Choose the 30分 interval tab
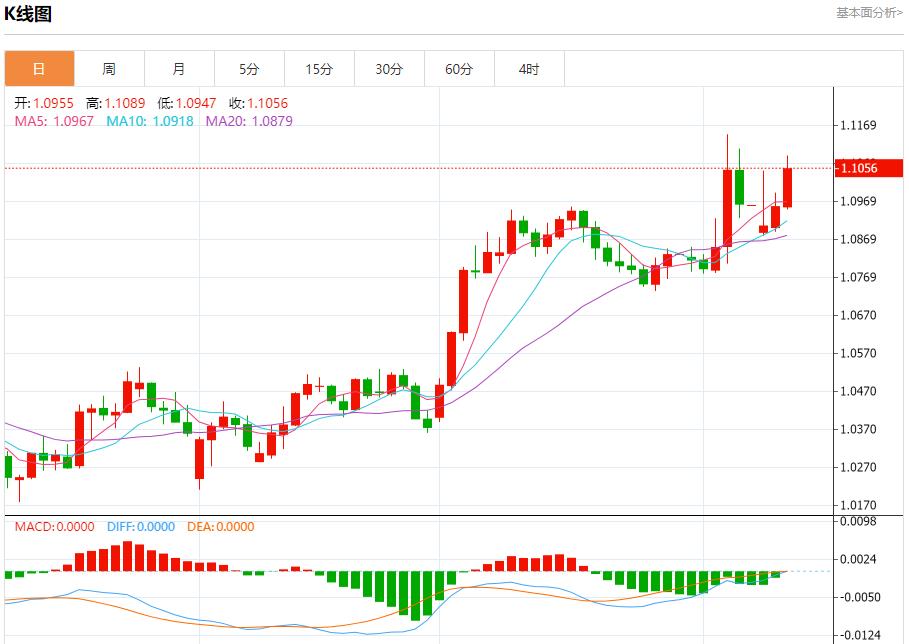This screenshot has width=909, height=644. (389, 69)
